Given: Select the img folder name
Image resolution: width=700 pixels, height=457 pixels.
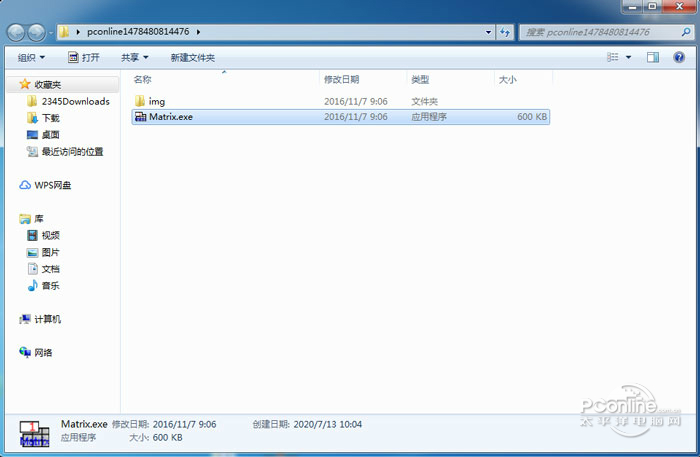Looking at the screenshot, I should point(157,102).
